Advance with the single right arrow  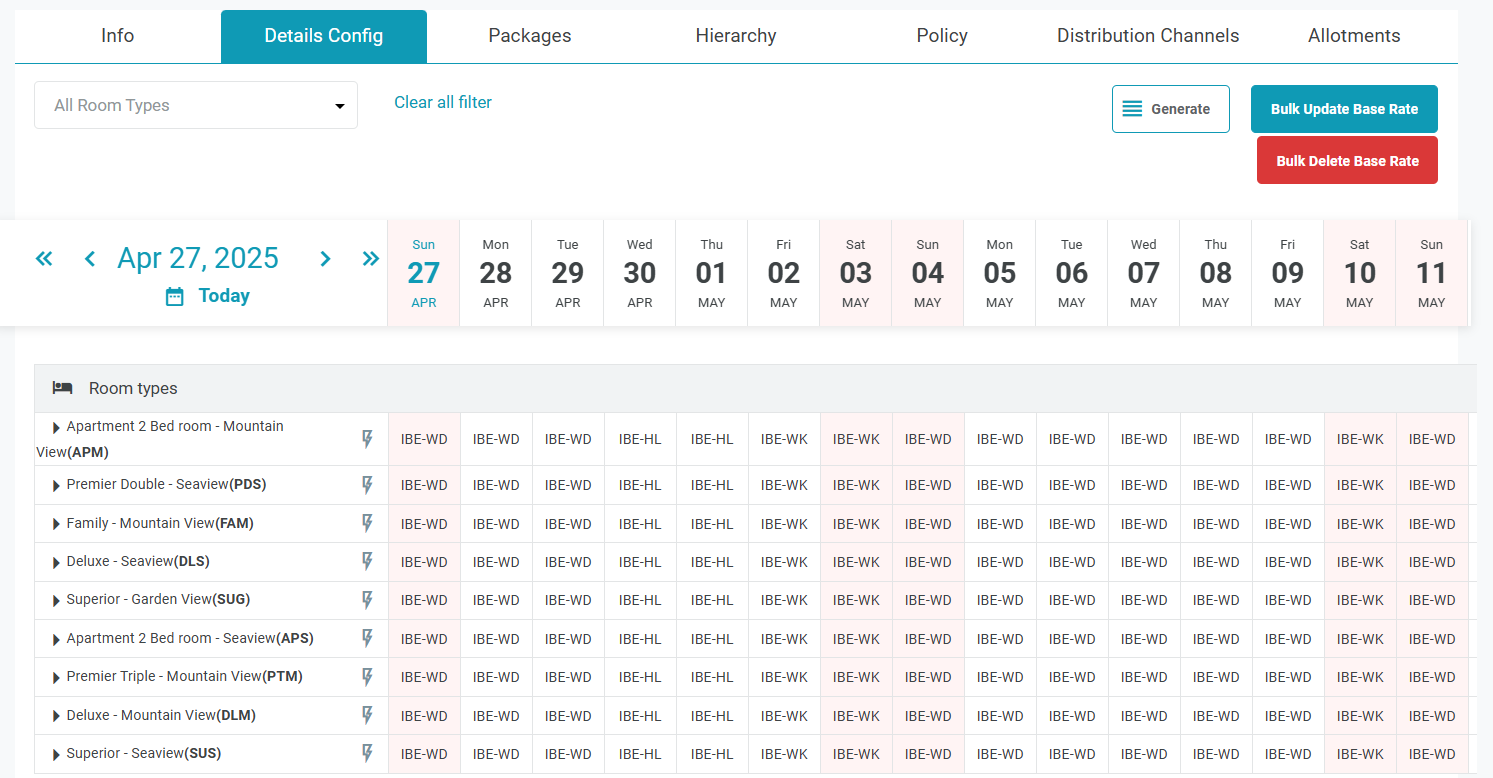coord(325,259)
